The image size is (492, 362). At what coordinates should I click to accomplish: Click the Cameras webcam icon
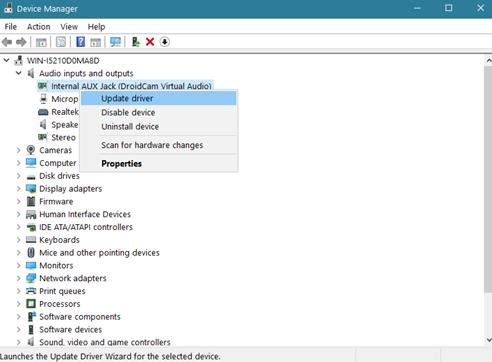click(x=31, y=150)
